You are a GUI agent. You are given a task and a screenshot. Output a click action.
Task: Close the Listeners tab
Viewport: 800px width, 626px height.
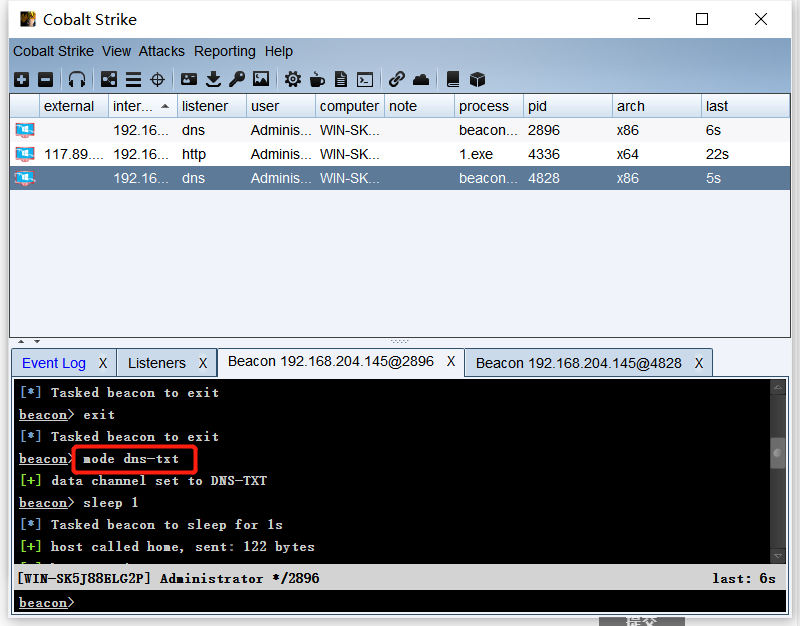[x=203, y=363]
